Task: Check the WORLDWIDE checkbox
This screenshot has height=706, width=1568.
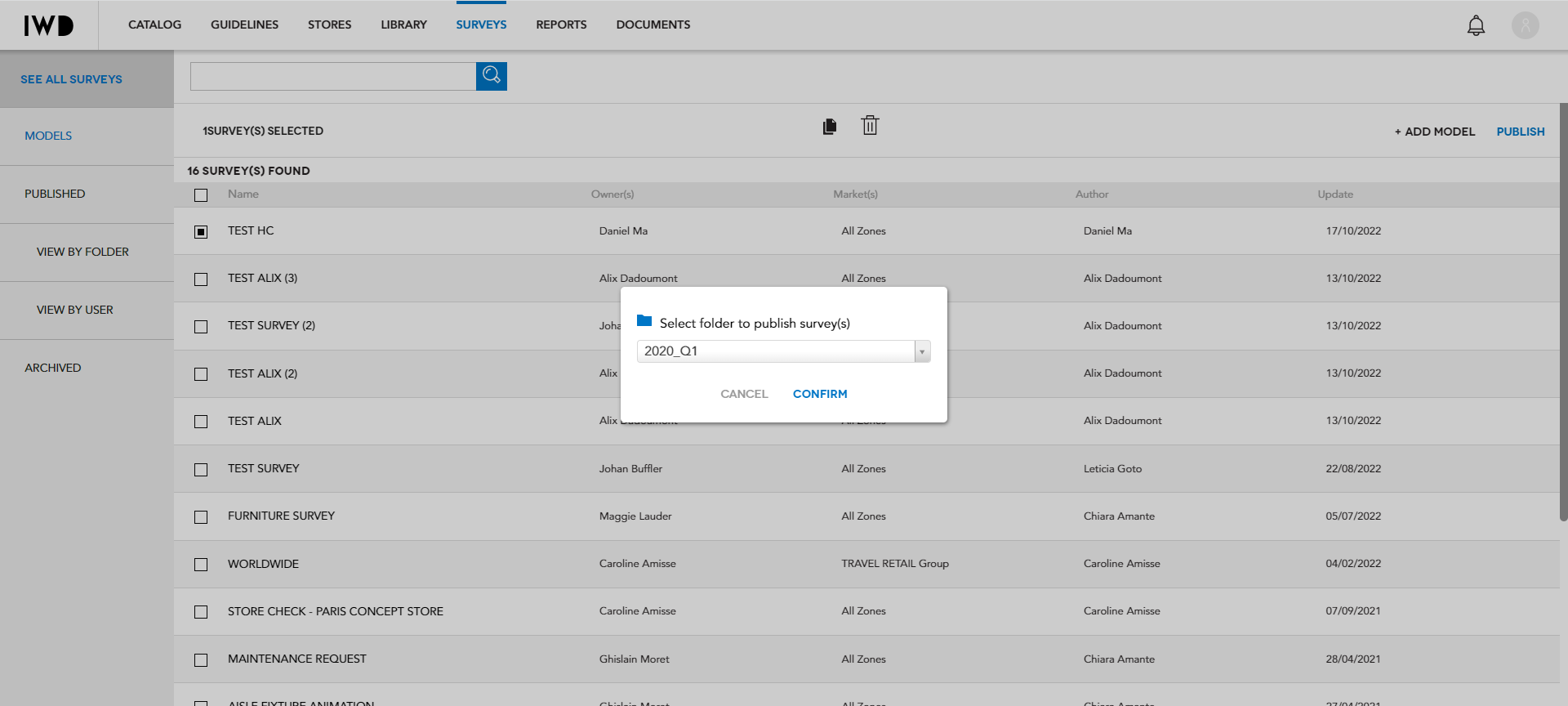Action: click(201, 565)
